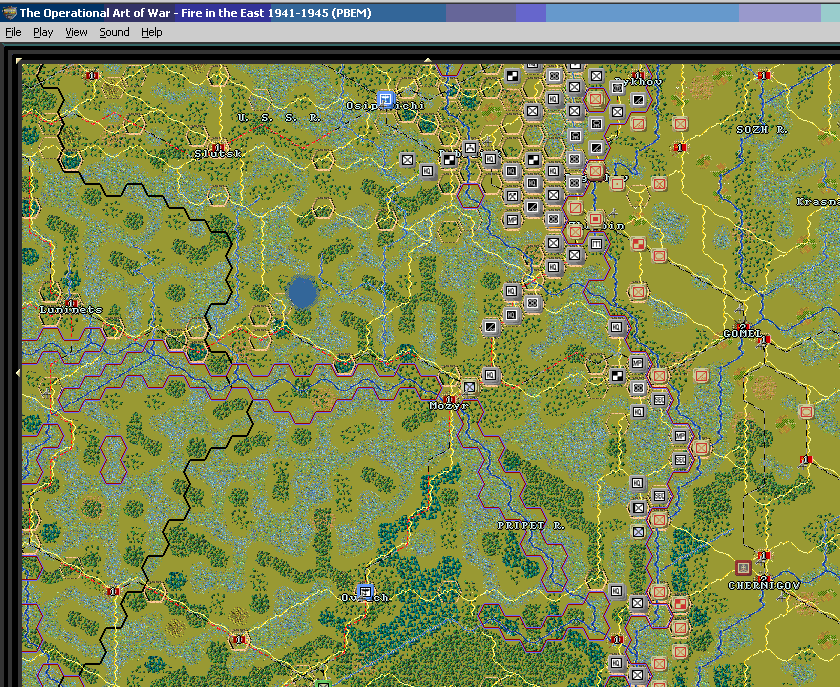Click the SOZH R. river label
The width and height of the screenshot is (840, 687).
point(762,130)
